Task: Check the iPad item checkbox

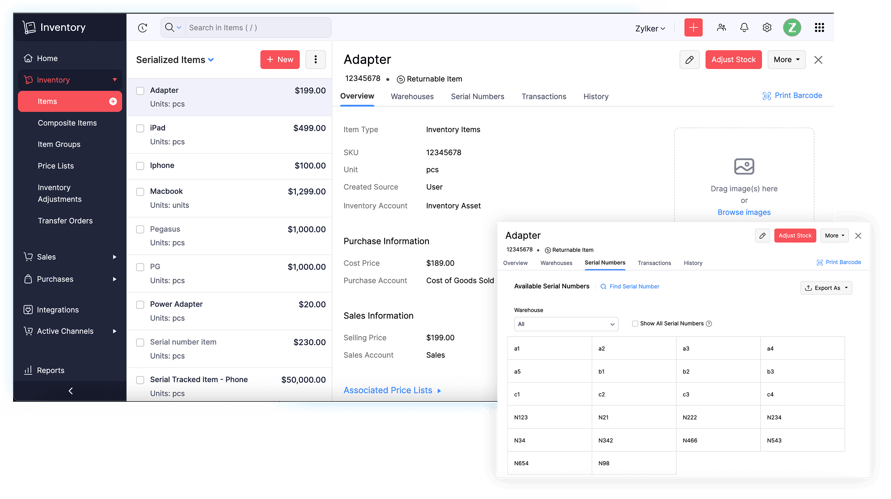Action: 140,128
